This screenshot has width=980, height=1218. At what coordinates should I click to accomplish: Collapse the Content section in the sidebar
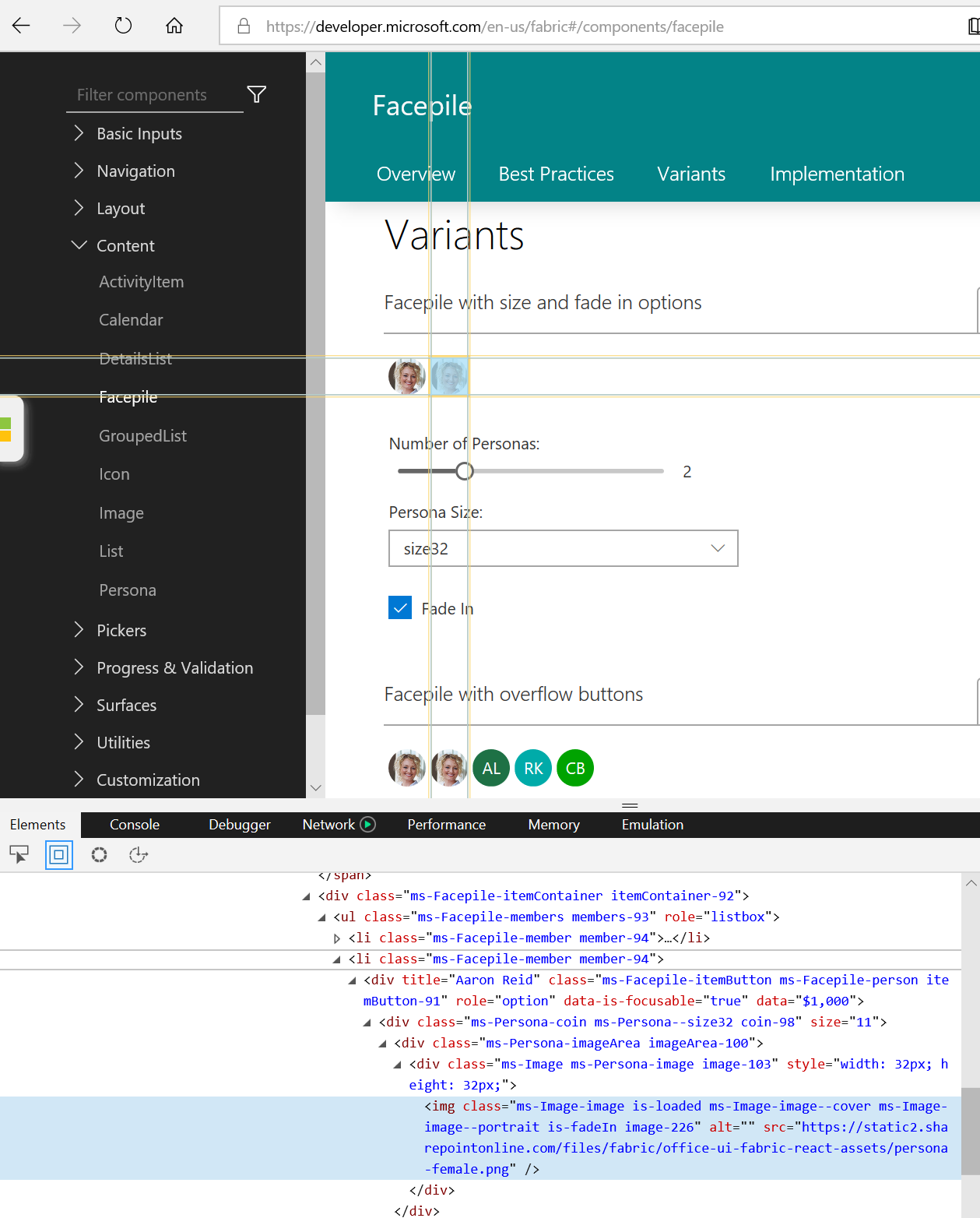tap(125, 245)
